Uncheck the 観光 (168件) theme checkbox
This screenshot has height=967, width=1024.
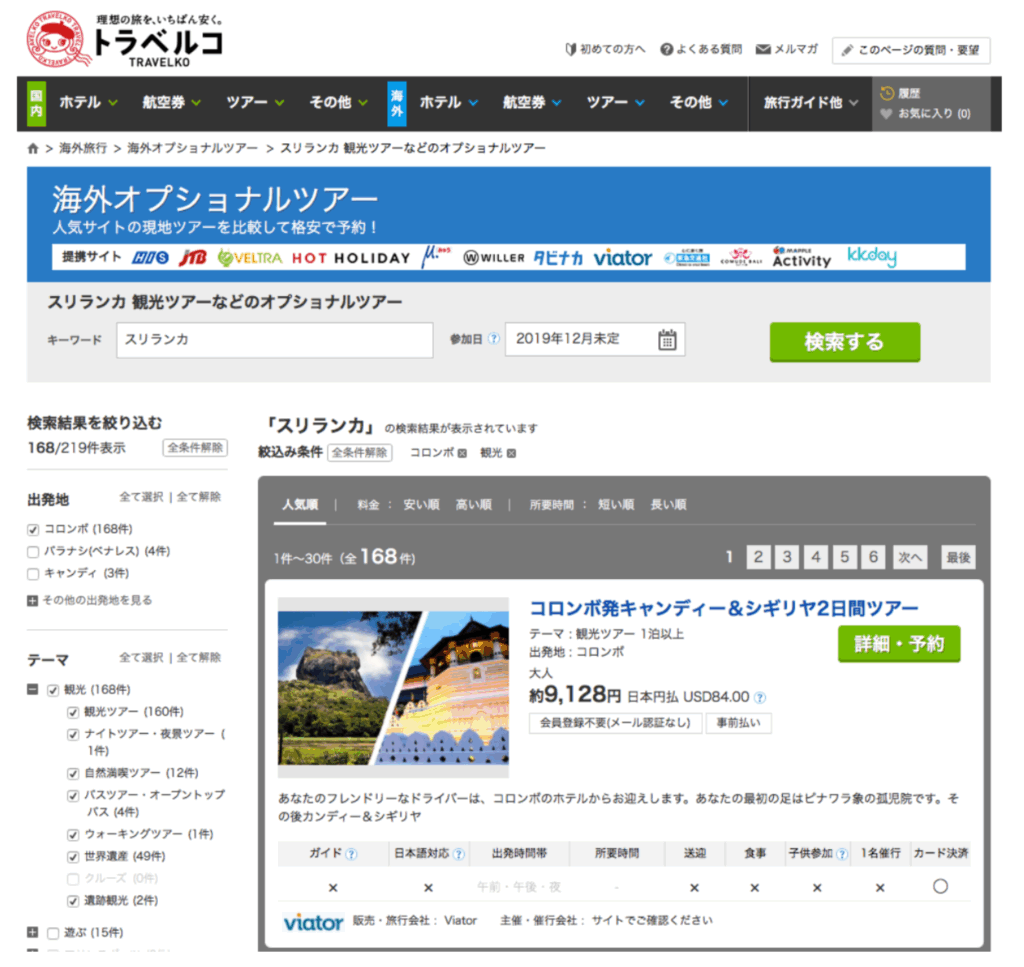[x=54, y=690]
